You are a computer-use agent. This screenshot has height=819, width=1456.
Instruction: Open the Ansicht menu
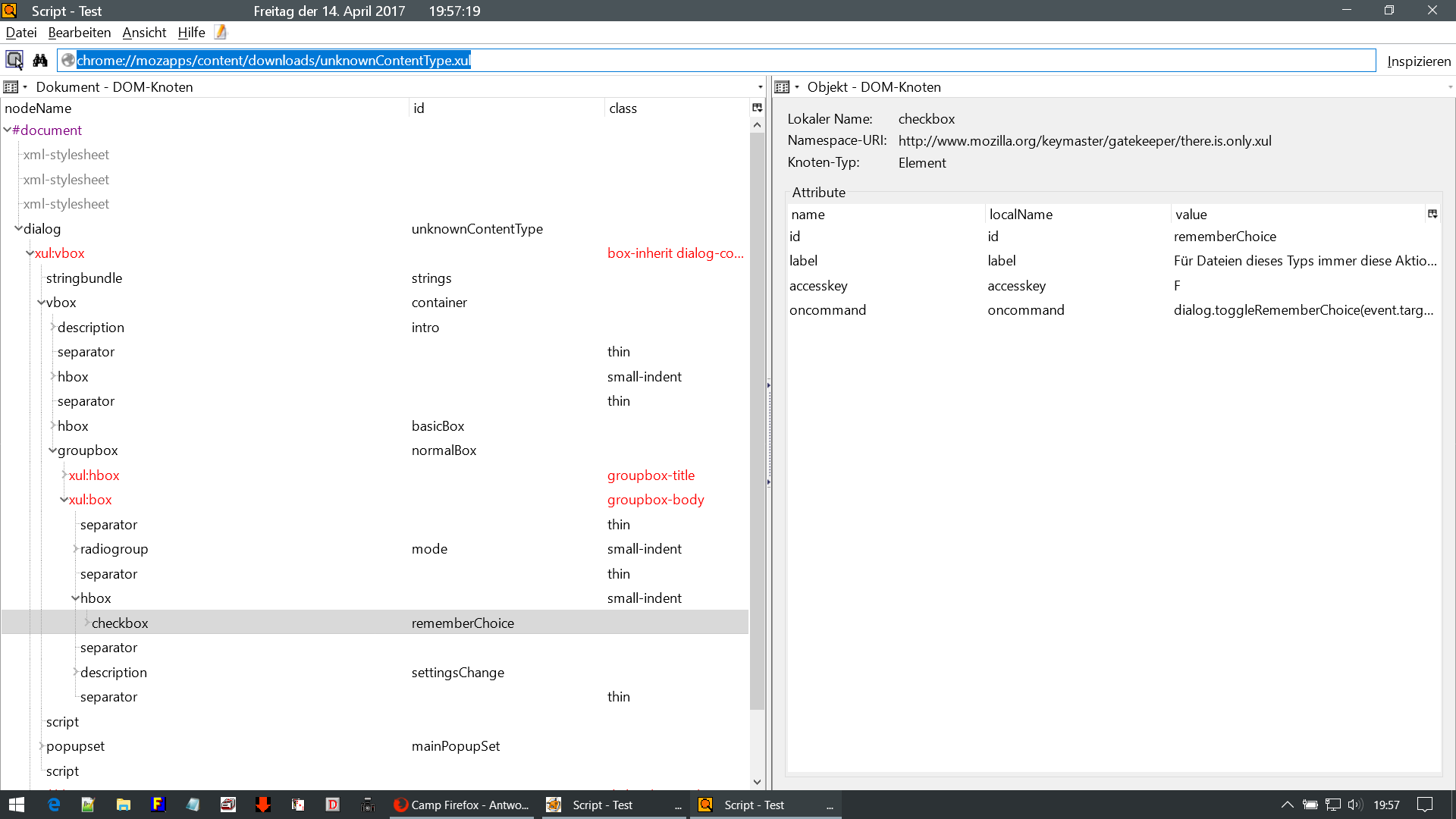click(144, 33)
